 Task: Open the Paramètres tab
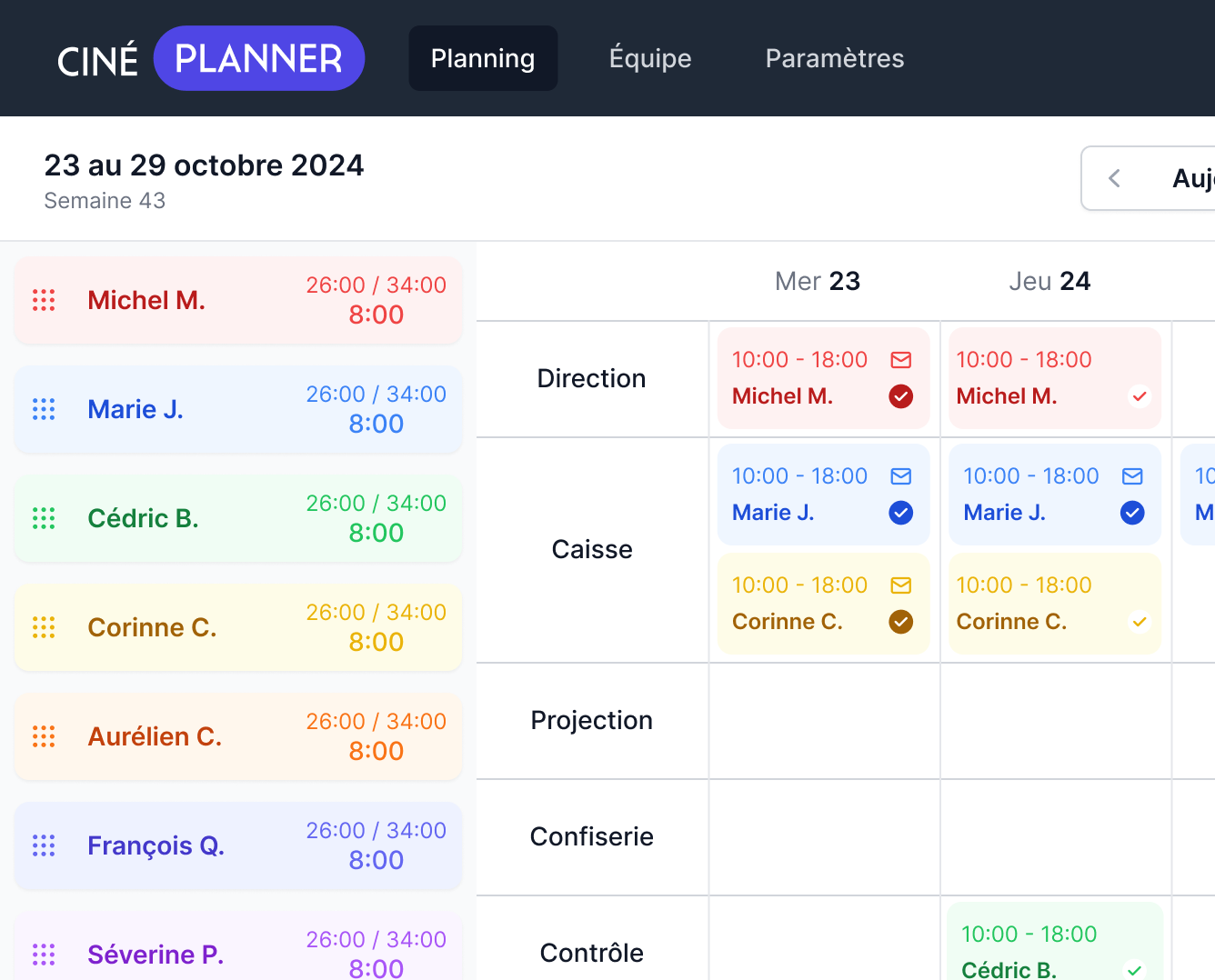pos(835,58)
